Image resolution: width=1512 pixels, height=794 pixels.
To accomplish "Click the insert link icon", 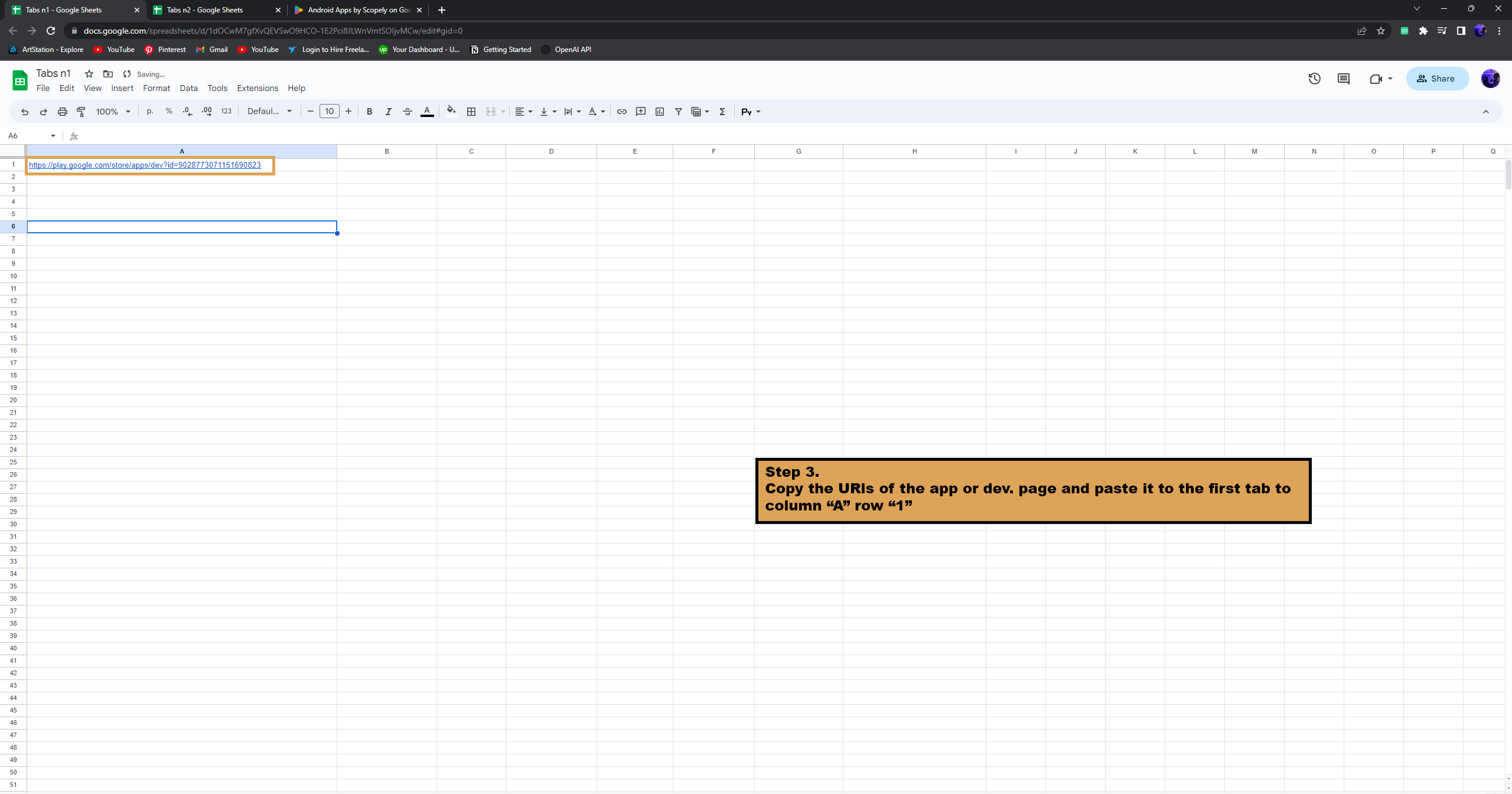I will click(x=621, y=112).
